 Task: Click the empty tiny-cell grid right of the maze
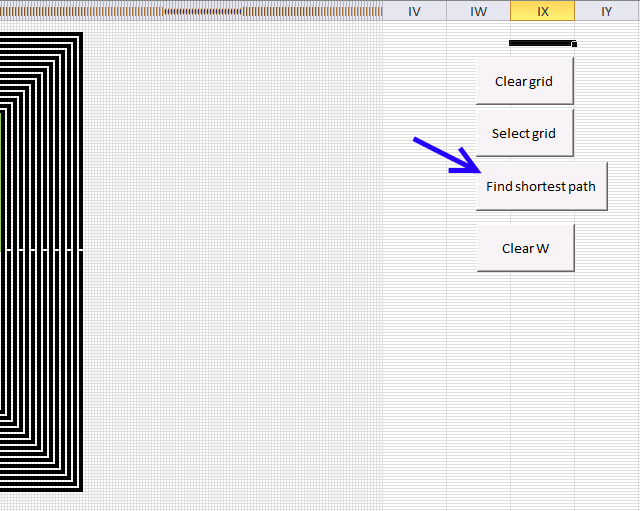tap(233, 265)
